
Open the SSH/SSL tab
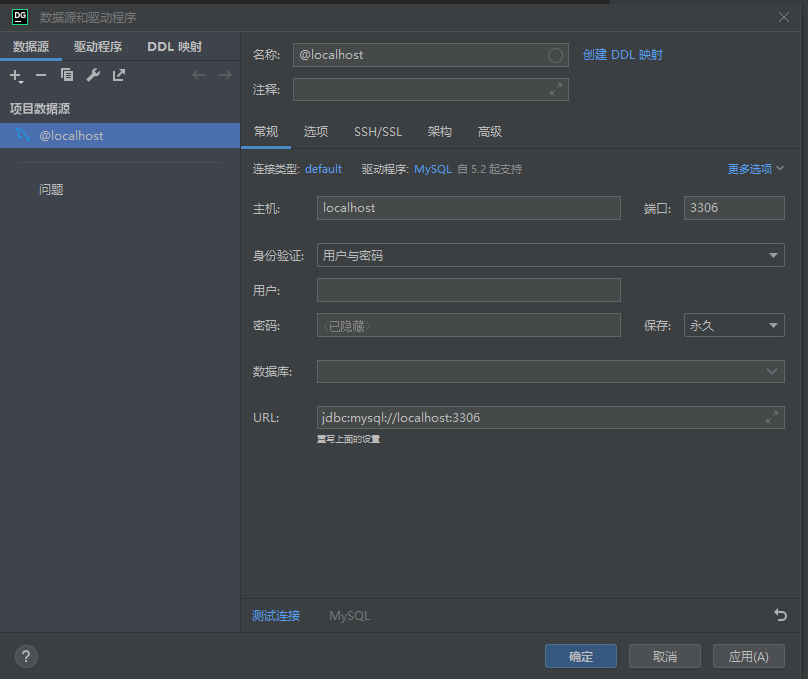pyautogui.click(x=378, y=132)
